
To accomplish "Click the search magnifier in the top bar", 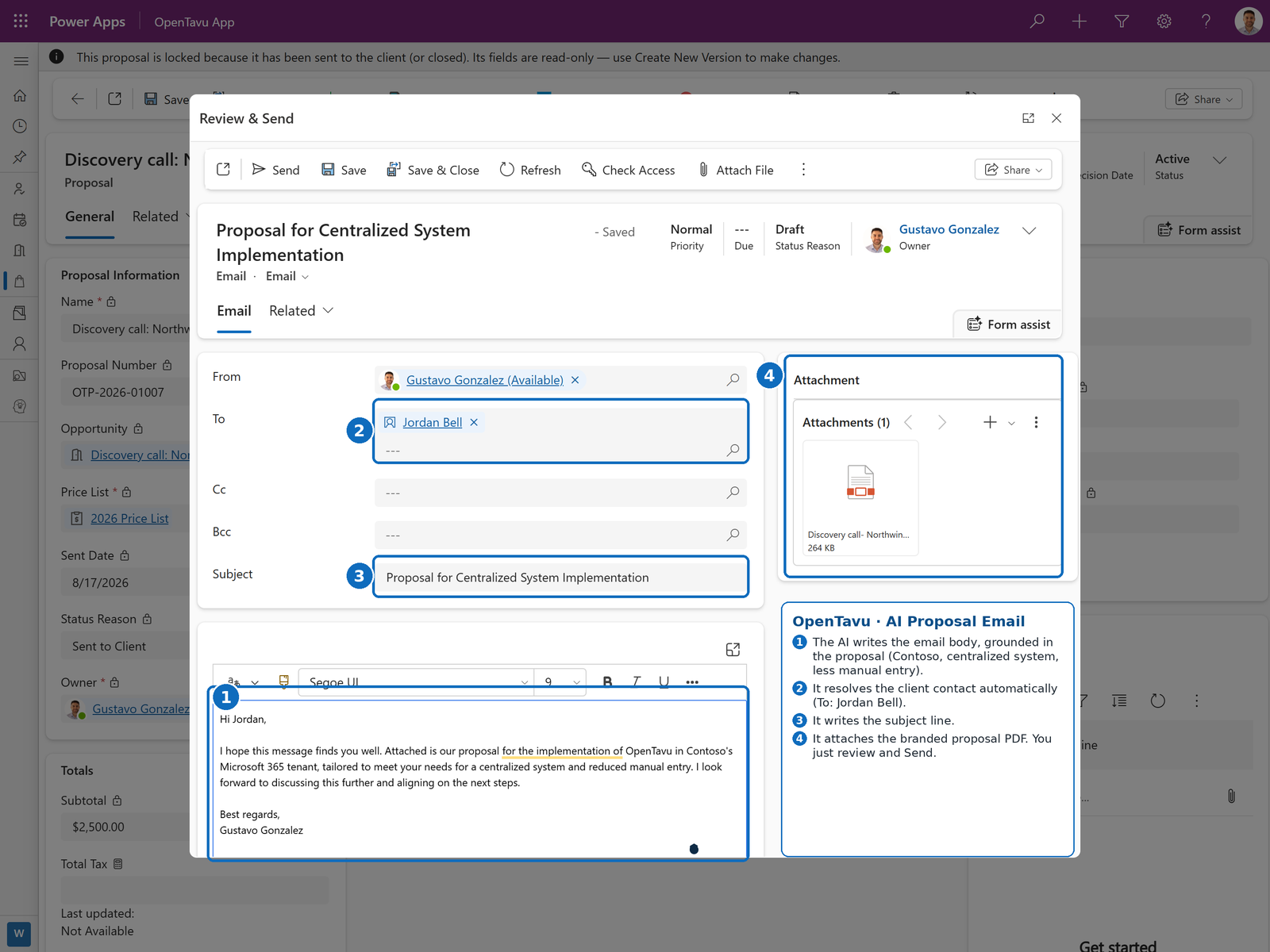I will coord(1037,21).
